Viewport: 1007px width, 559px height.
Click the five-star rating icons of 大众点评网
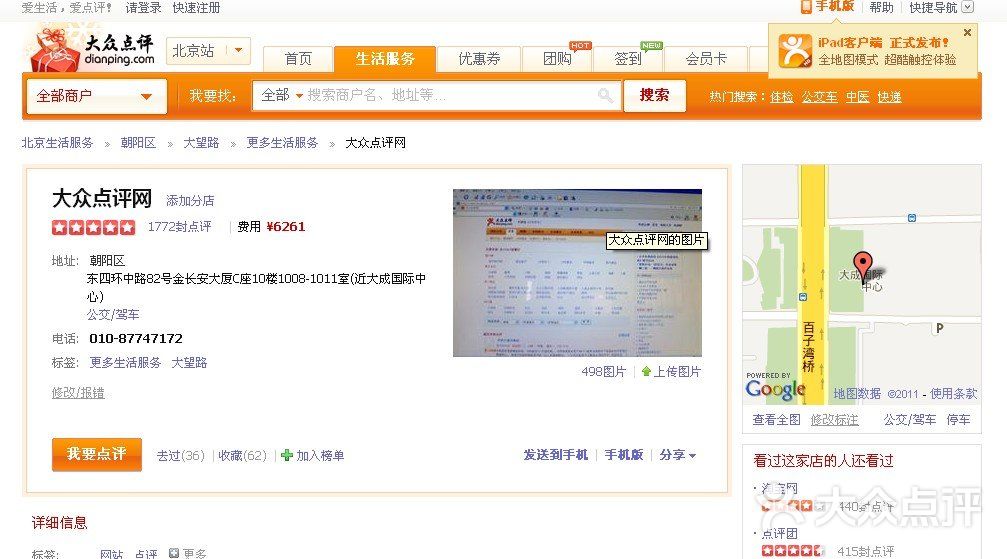click(x=94, y=227)
